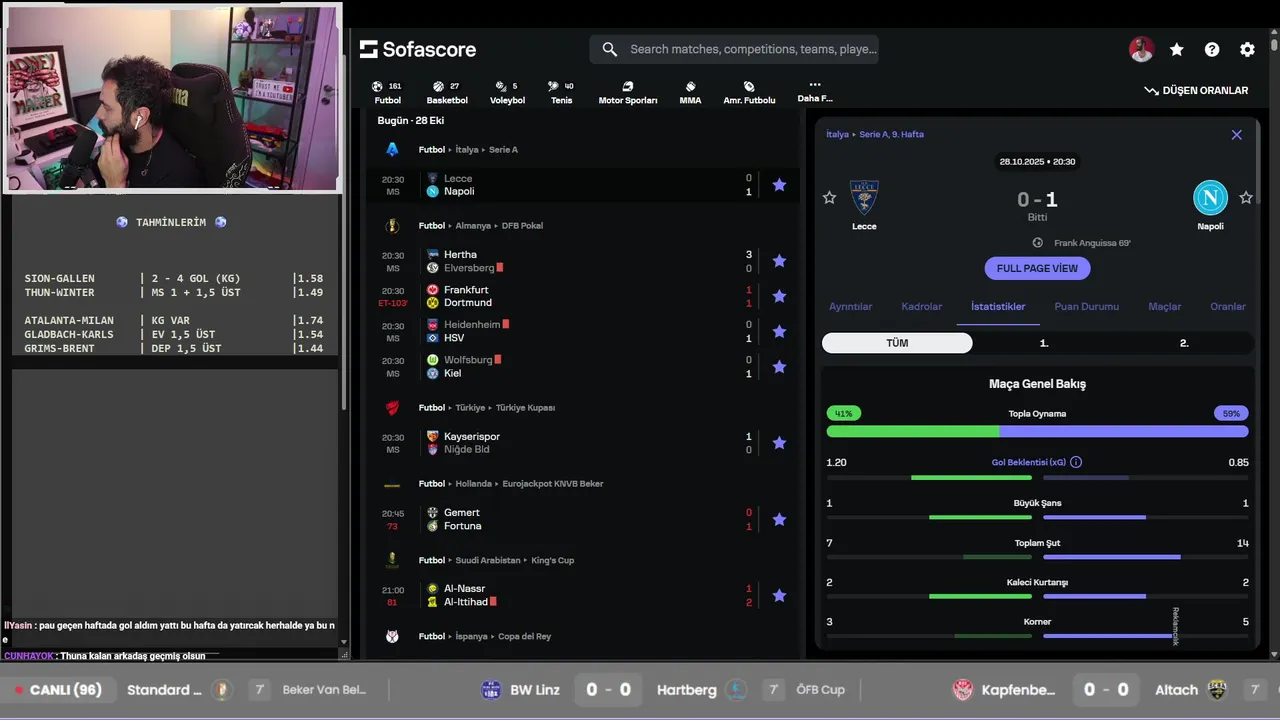Click the CANLI (96) live ticker button
The width and height of the screenshot is (1280, 720).
tap(58, 690)
